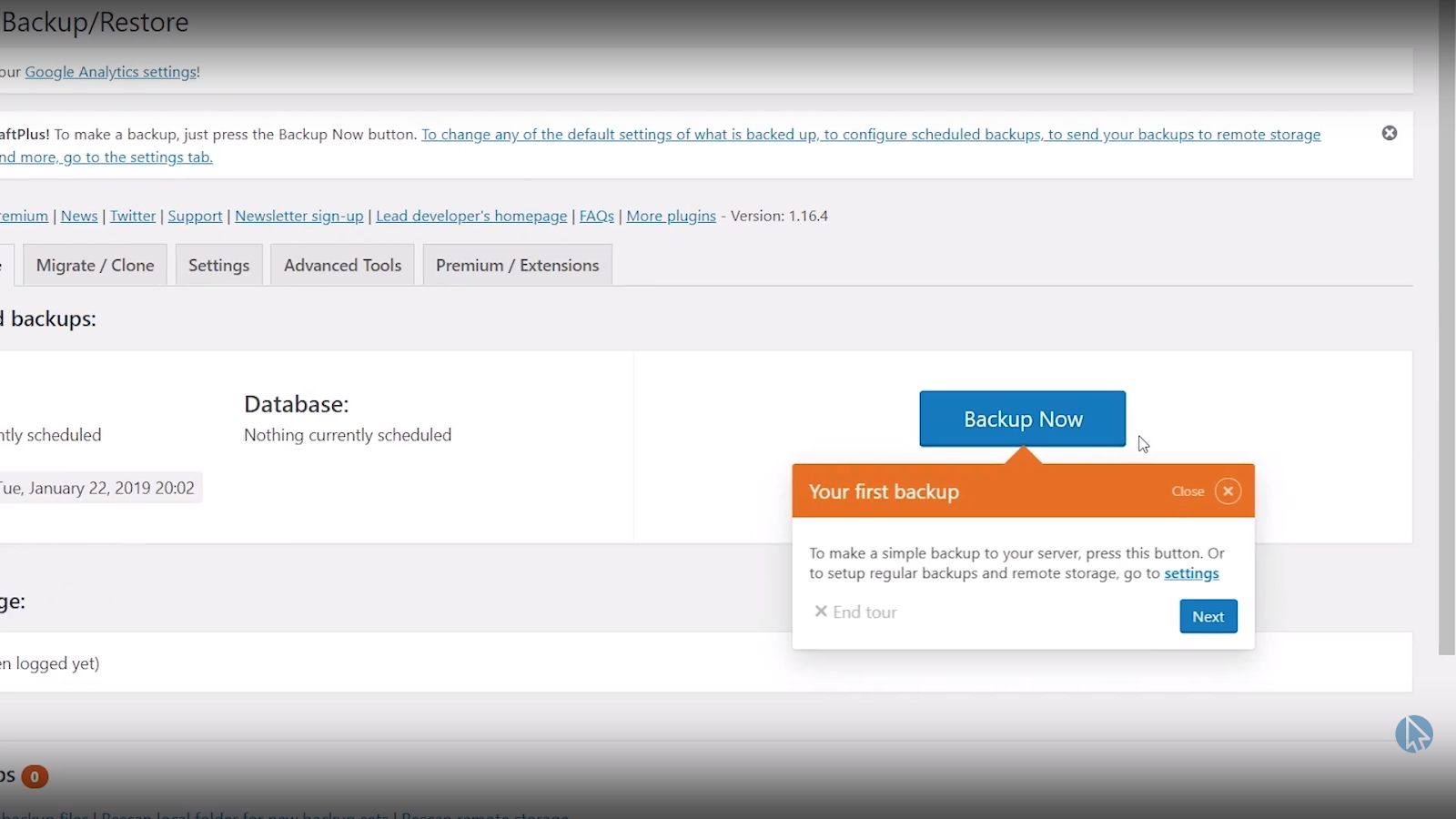Click the Database heading
Image resolution: width=1456 pixels, height=819 pixels.
[x=296, y=404]
